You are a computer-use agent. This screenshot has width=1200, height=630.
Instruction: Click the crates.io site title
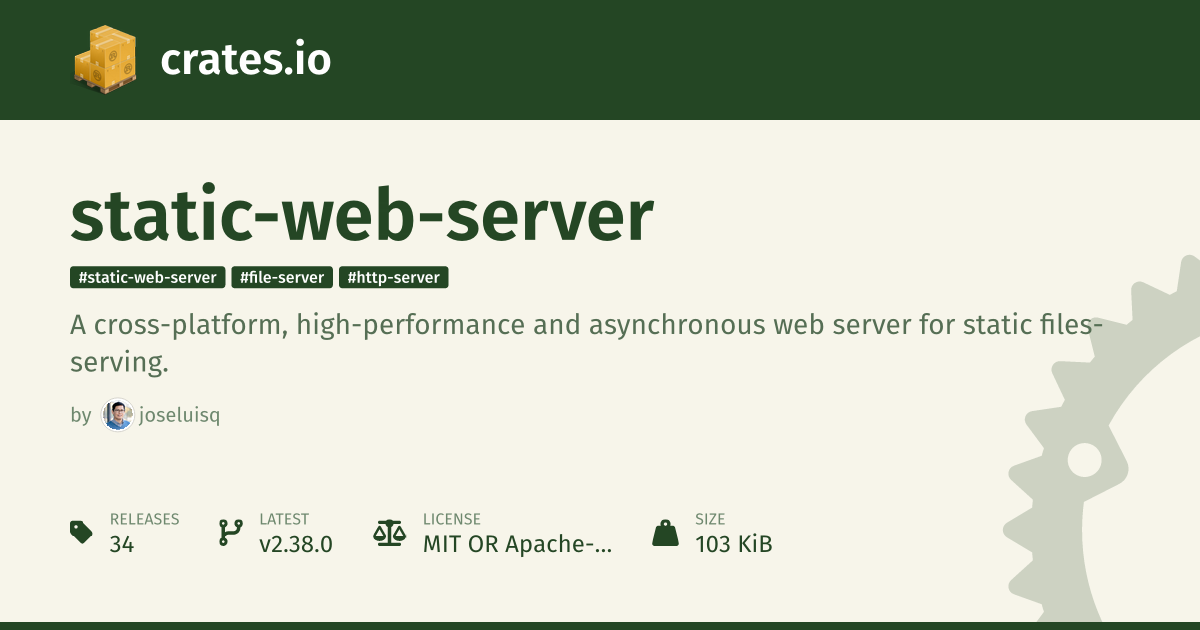click(x=246, y=60)
